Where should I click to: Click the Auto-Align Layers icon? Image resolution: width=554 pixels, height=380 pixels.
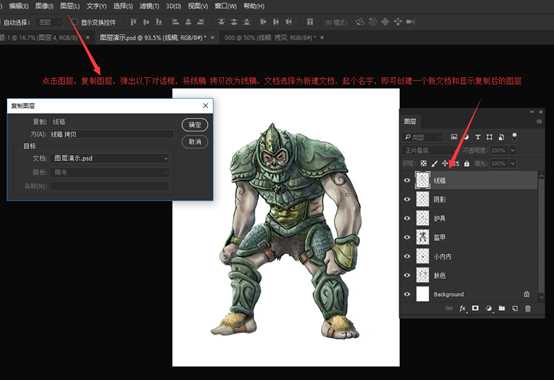tap(310, 22)
